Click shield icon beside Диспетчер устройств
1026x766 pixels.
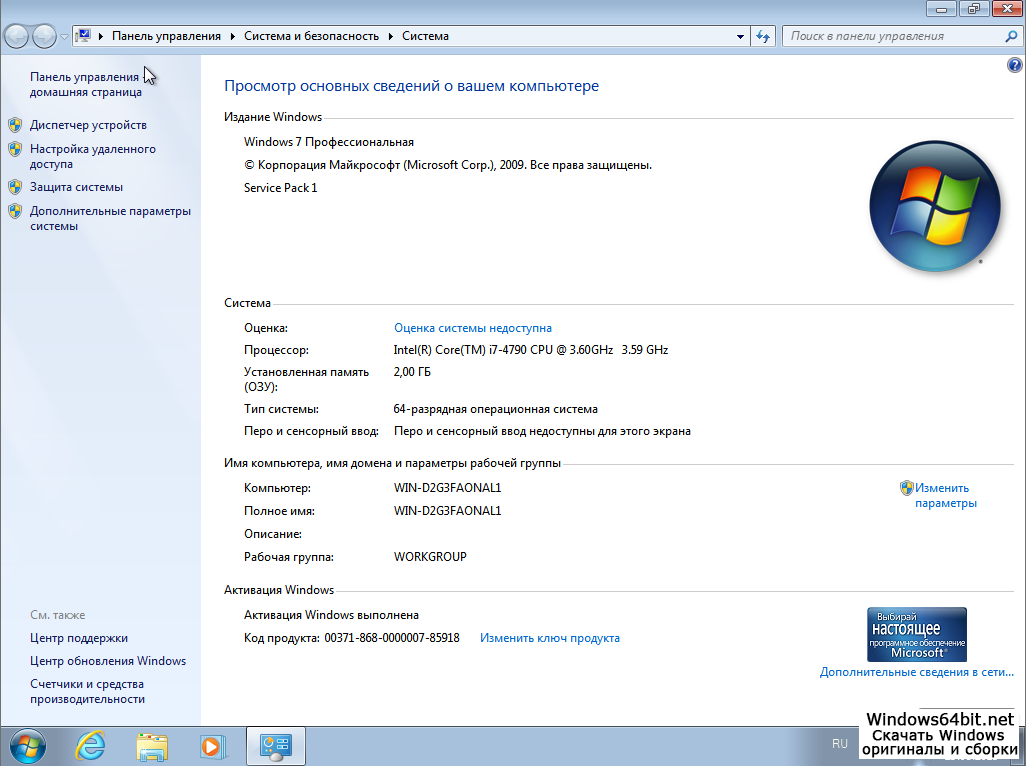click(15, 125)
